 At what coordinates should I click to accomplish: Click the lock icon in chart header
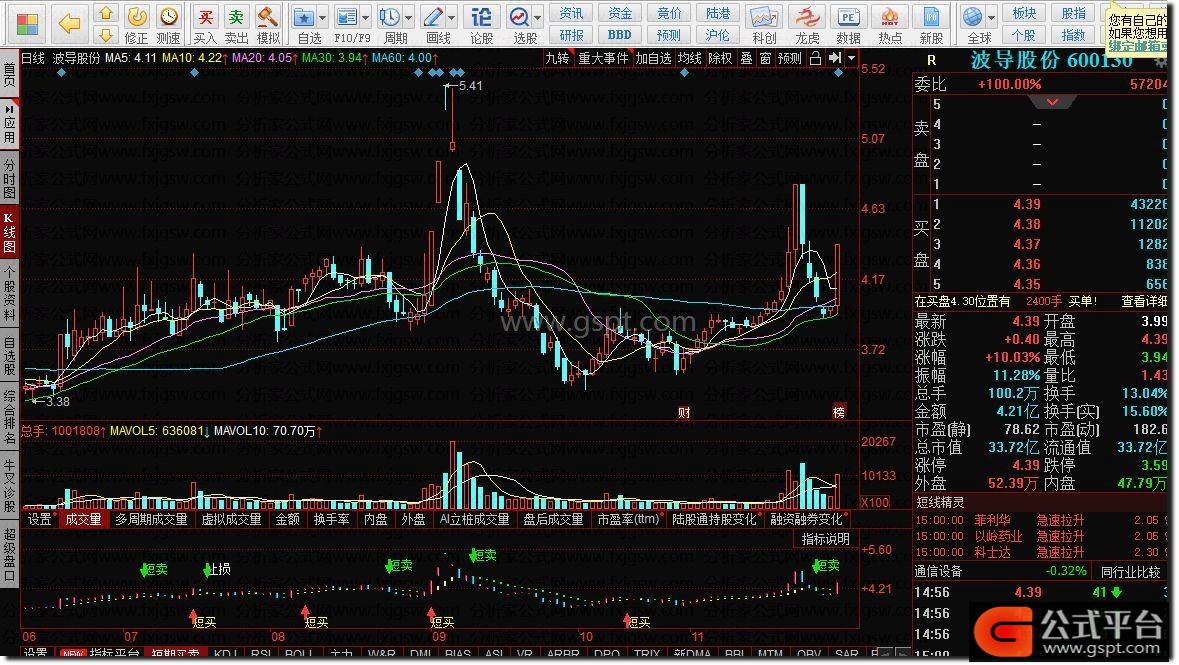click(x=815, y=58)
